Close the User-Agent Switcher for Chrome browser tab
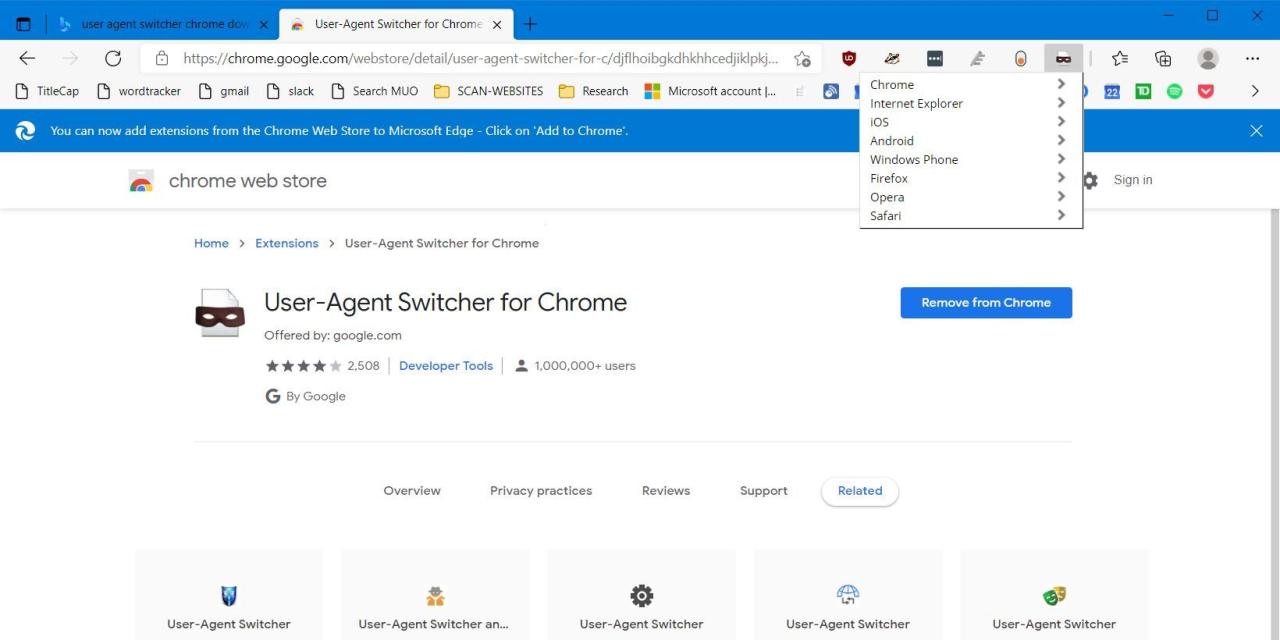 click(497, 24)
